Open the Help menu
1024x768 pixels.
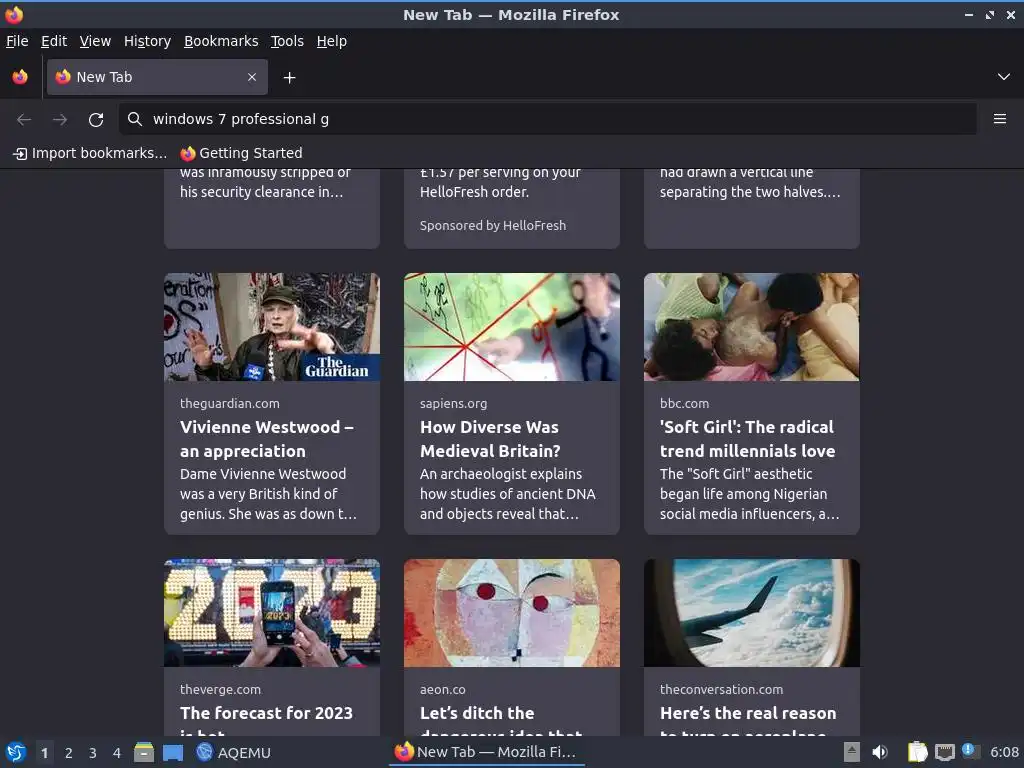pyautogui.click(x=332, y=41)
